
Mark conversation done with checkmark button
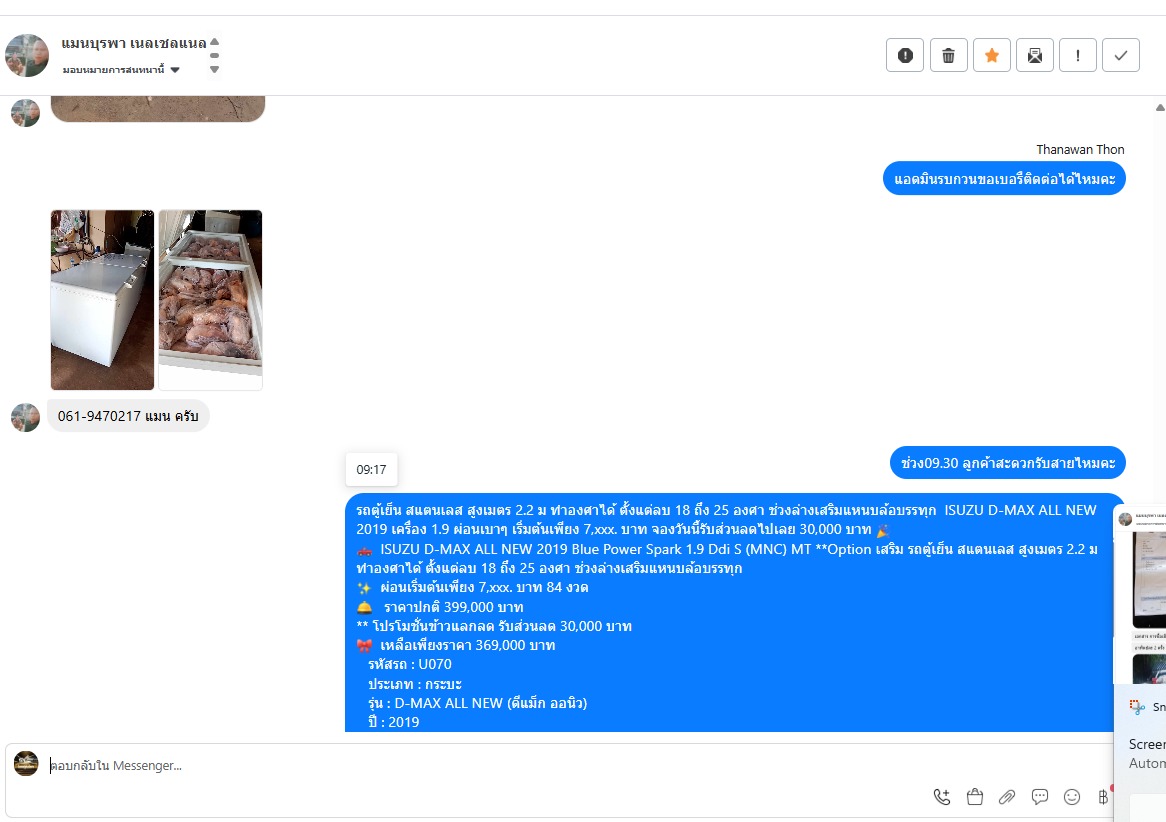click(1121, 55)
